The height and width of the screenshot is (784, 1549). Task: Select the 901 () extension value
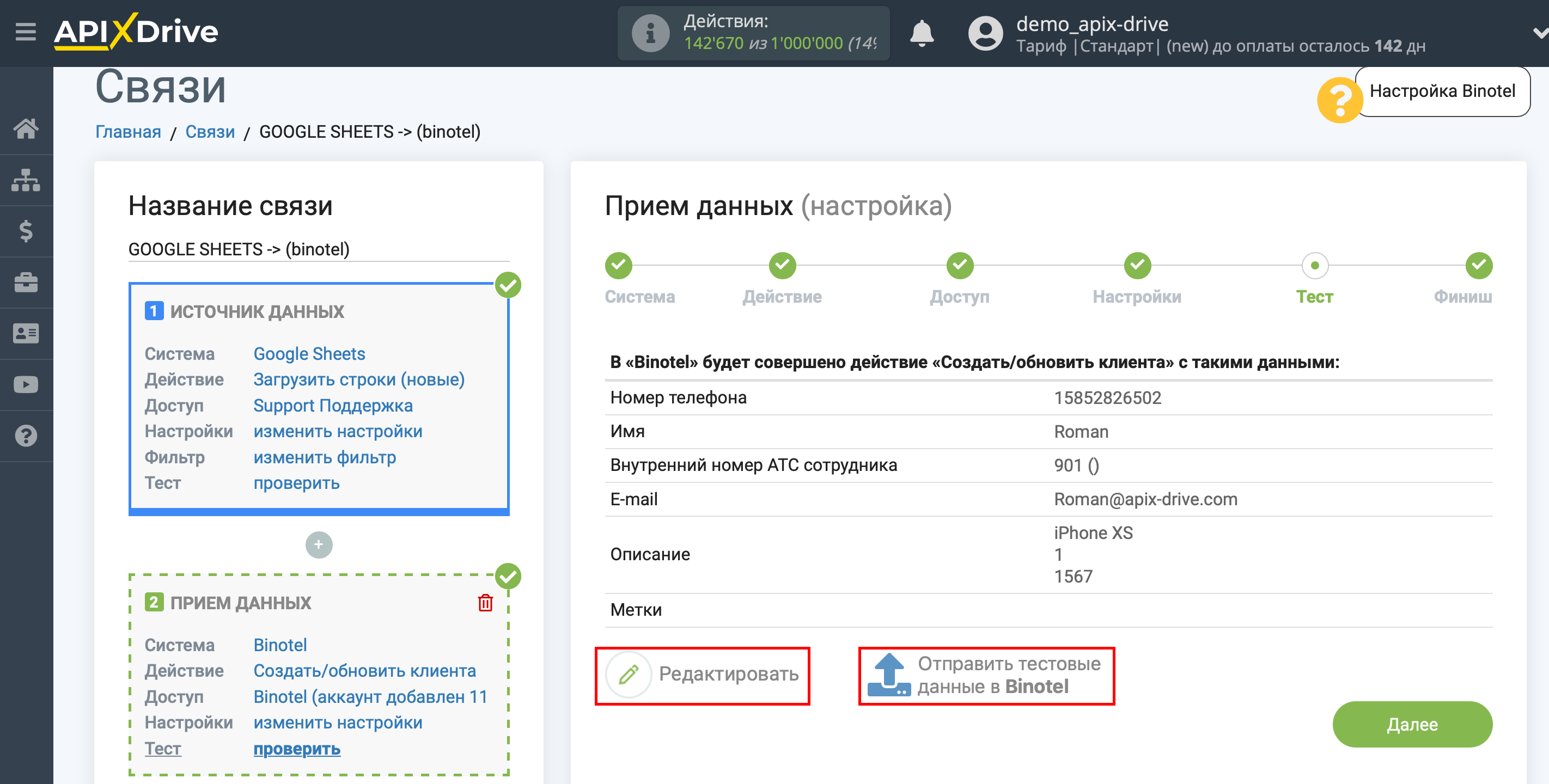(x=1076, y=465)
